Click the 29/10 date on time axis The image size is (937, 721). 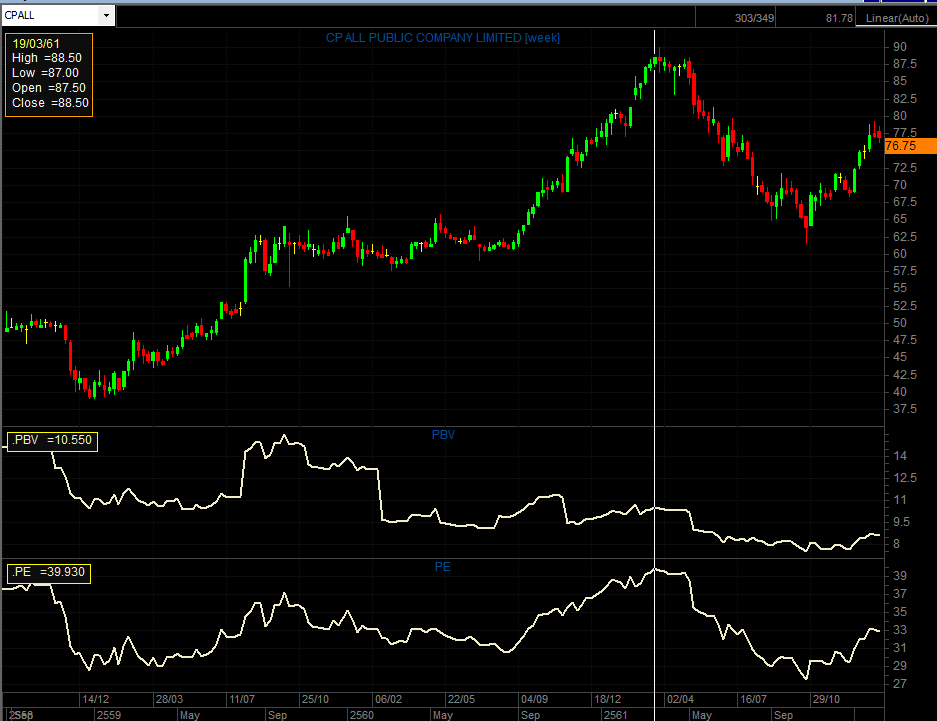pos(826,699)
